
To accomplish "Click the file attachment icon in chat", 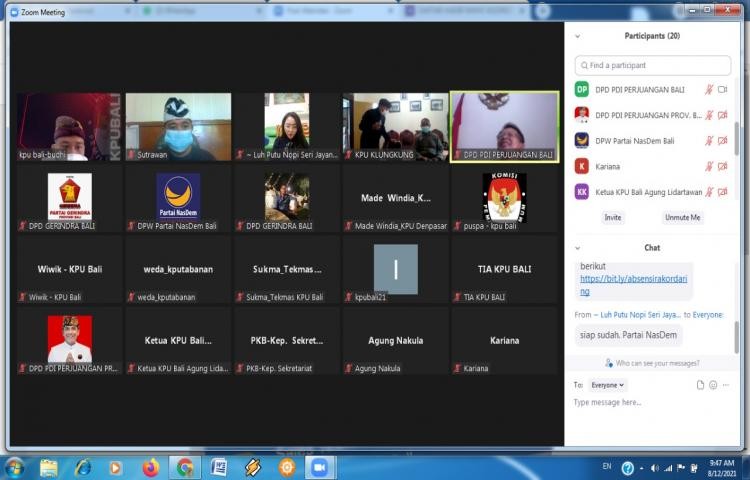I will [701, 384].
